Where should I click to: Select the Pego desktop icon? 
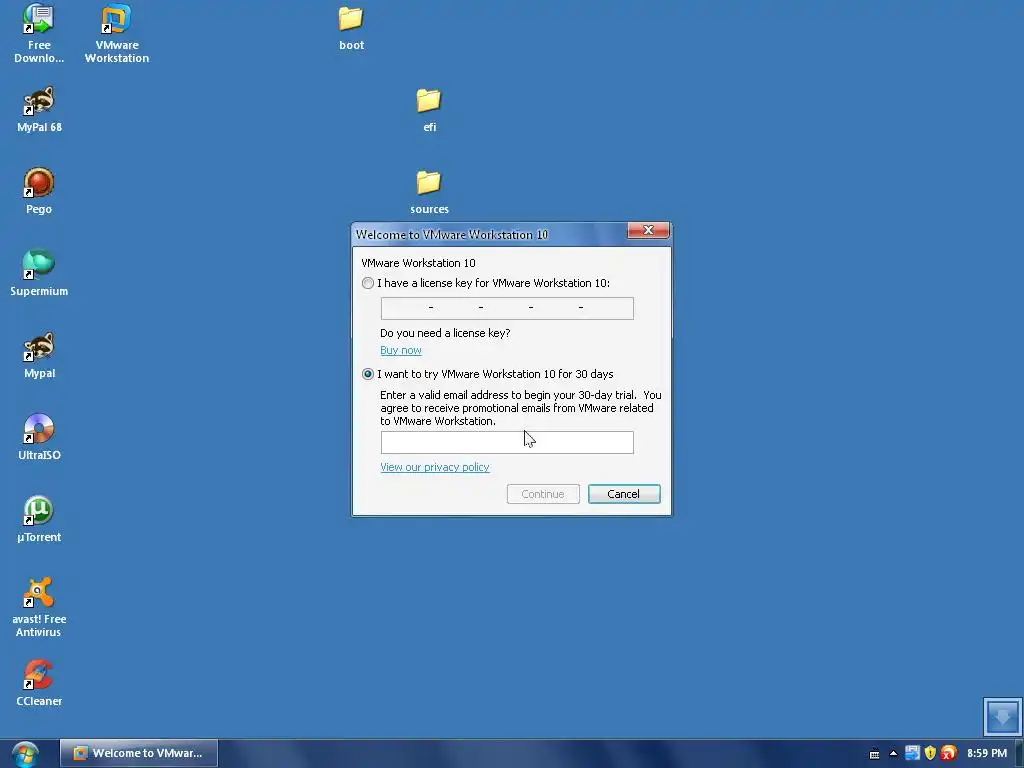pyautogui.click(x=39, y=191)
